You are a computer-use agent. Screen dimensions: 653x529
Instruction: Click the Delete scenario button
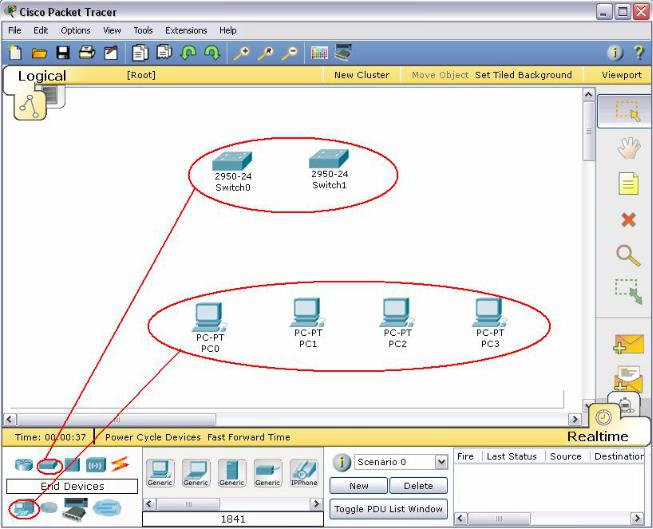418,486
